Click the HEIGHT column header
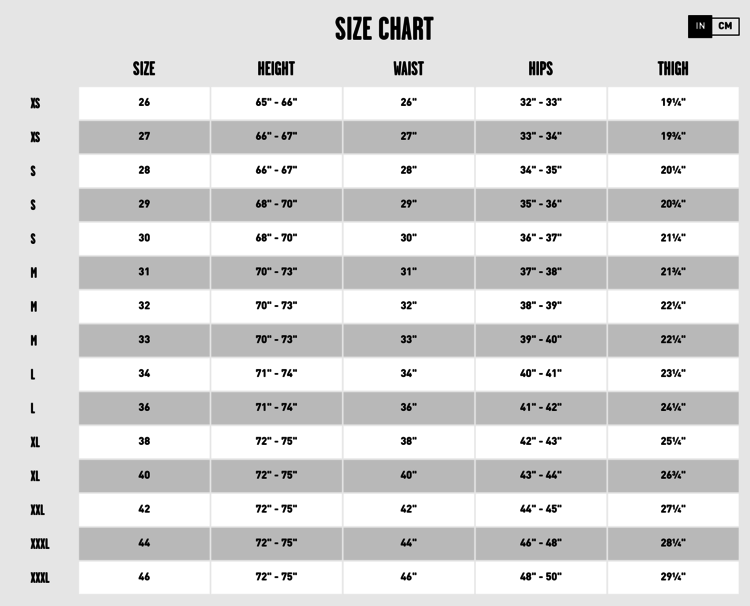The image size is (750, 606). 276,69
